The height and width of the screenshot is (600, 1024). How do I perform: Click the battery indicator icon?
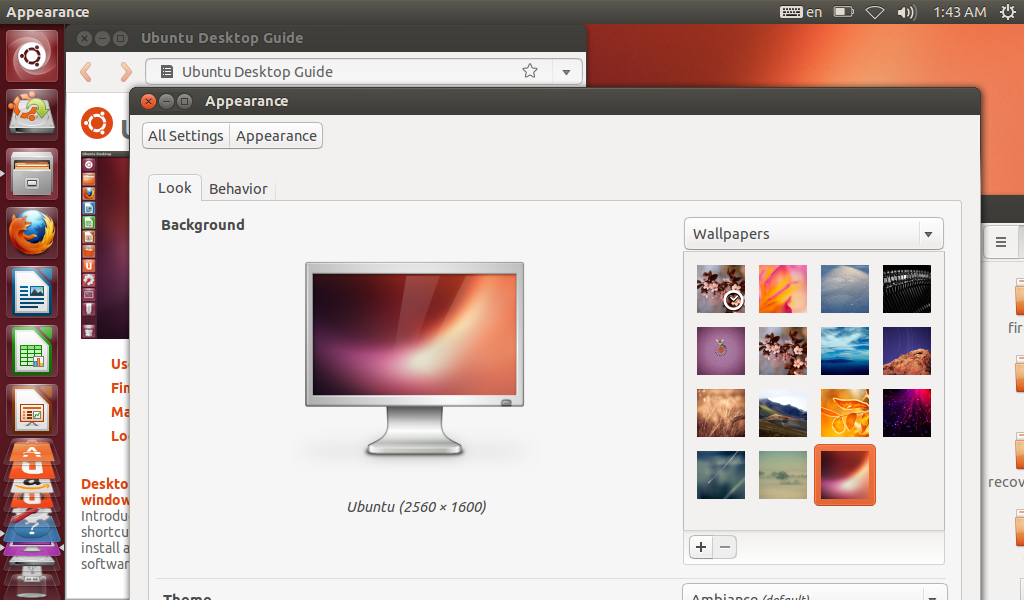click(x=843, y=12)
